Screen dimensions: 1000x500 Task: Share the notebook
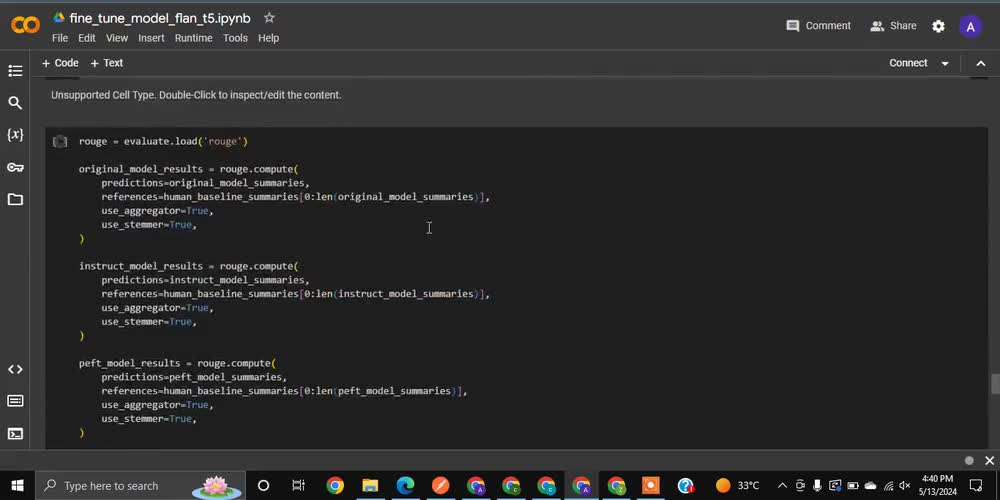click(x=893, y=26)
